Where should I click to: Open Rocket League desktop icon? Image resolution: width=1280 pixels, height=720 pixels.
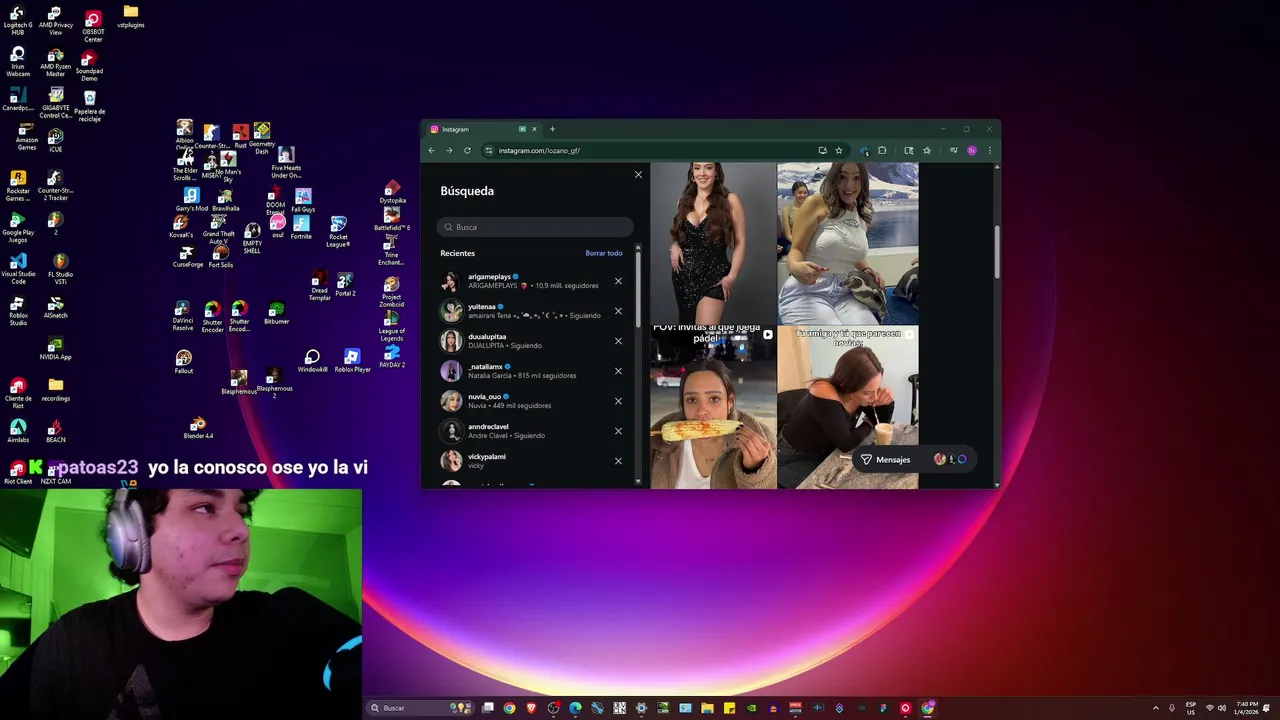338,231
